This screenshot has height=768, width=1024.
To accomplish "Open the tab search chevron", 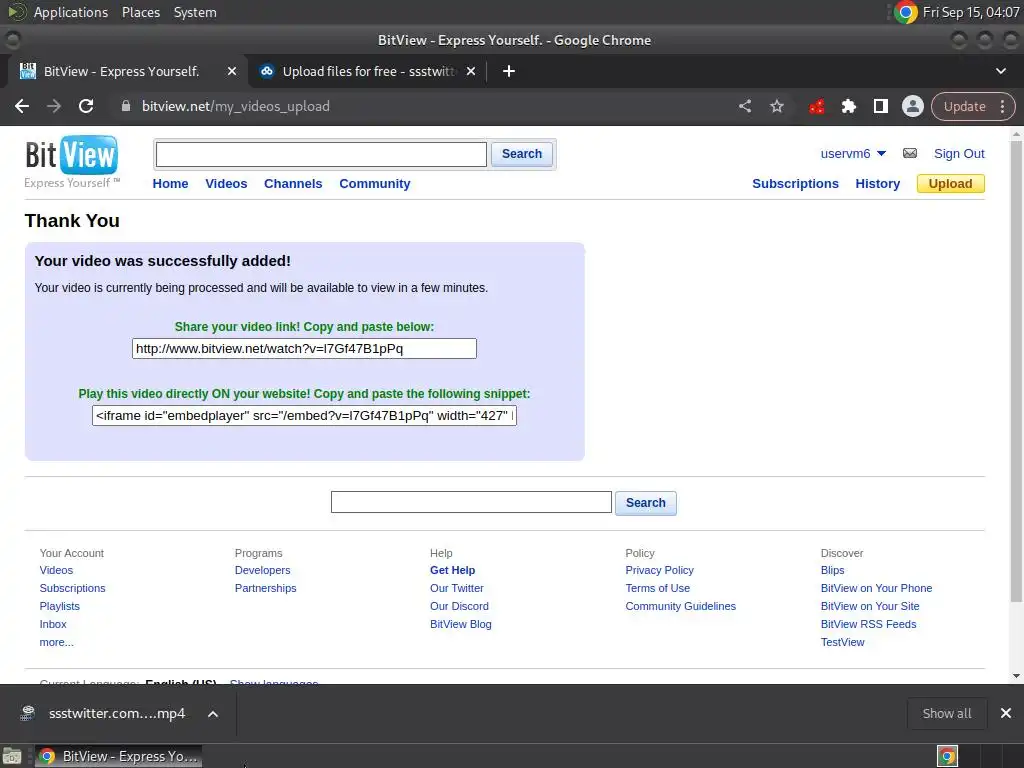I will [x=1000, y=71].
